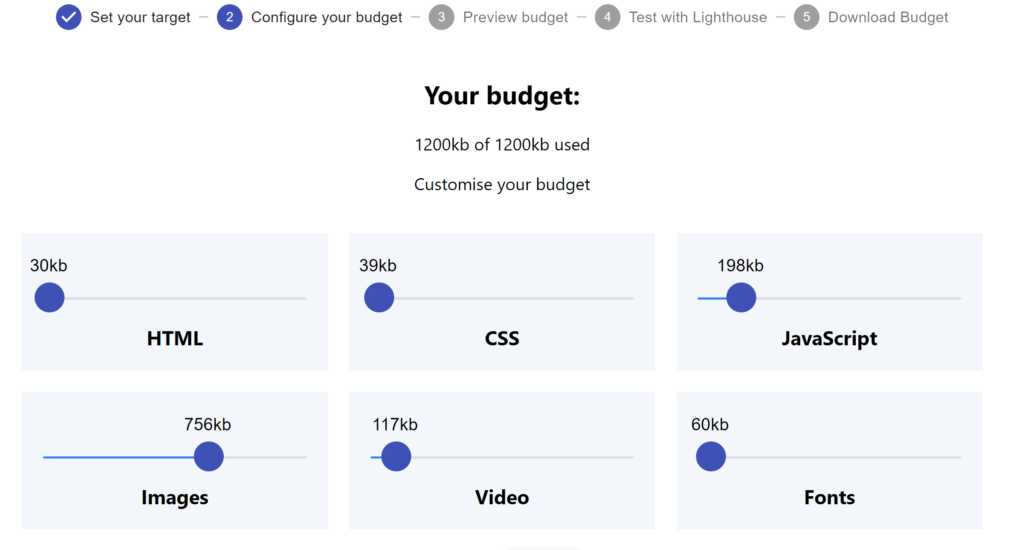Image resolution: width=1024 pixels, height=550 pixels.
Task: Click the HTML slider handle at 30kb
Action: tap(50, 298)
